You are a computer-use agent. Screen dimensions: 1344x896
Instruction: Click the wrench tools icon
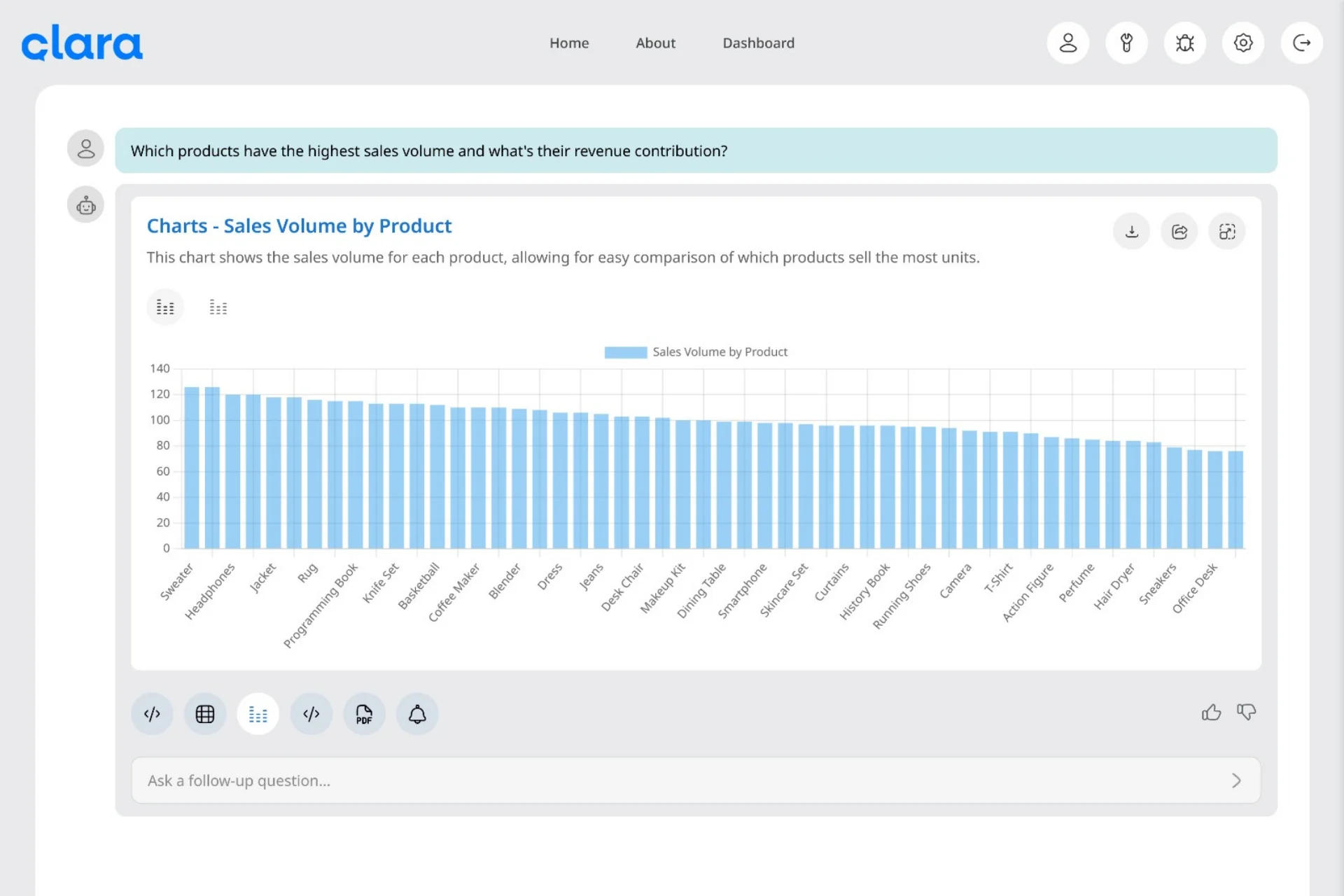pyautogui.click(x=1126, y=43)
